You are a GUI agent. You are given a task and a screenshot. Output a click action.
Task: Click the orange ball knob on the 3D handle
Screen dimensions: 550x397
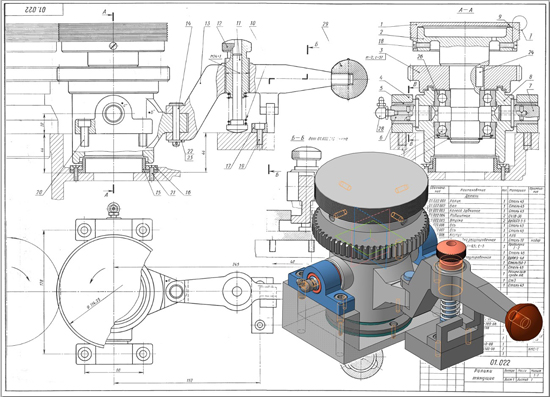click(x=523, y=322)
